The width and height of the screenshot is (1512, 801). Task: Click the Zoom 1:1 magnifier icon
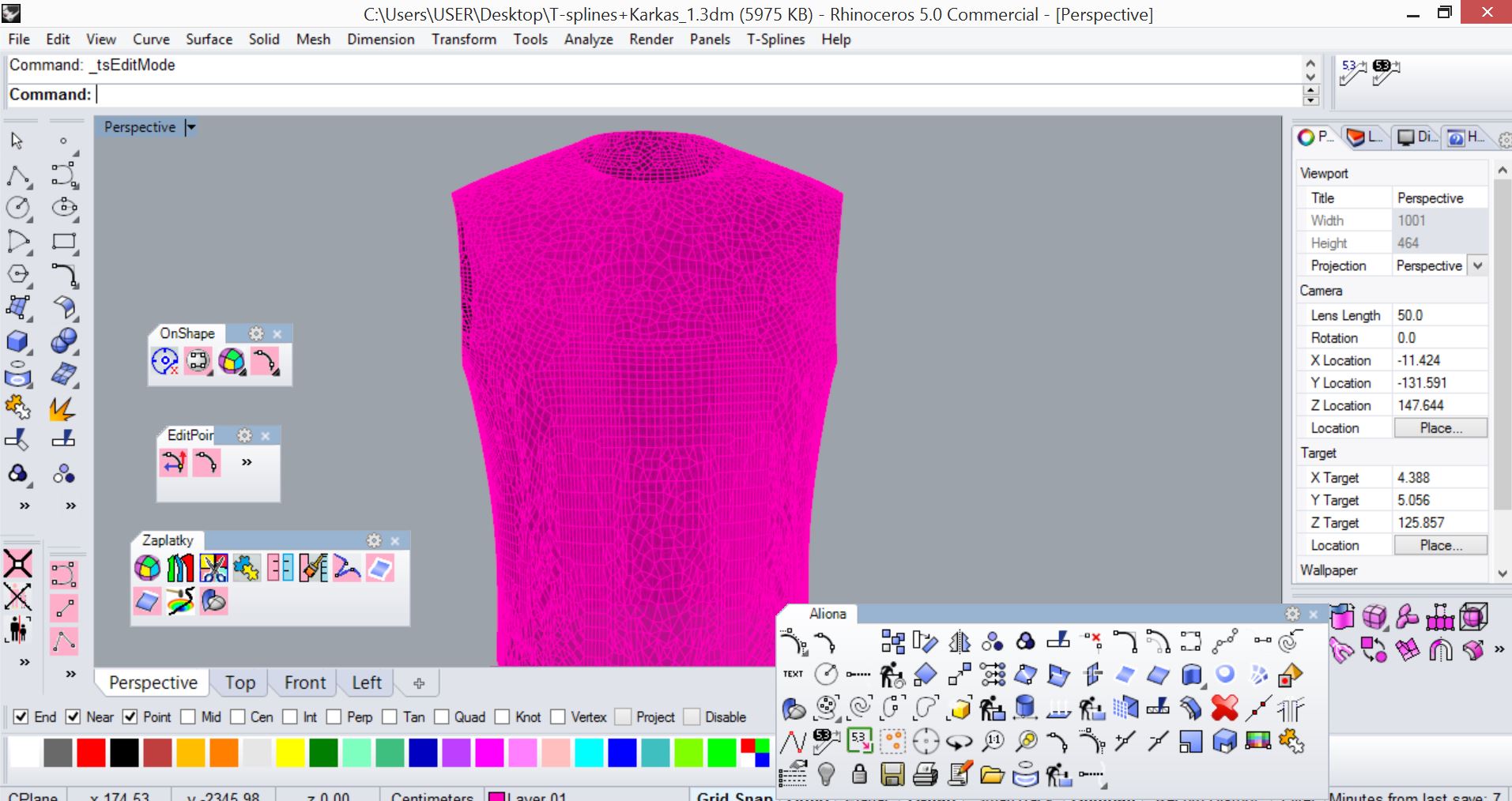(x=993, y=741)
